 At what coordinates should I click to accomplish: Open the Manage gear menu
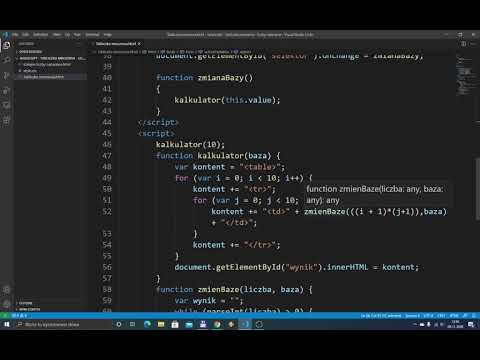[x=6, y=304]
